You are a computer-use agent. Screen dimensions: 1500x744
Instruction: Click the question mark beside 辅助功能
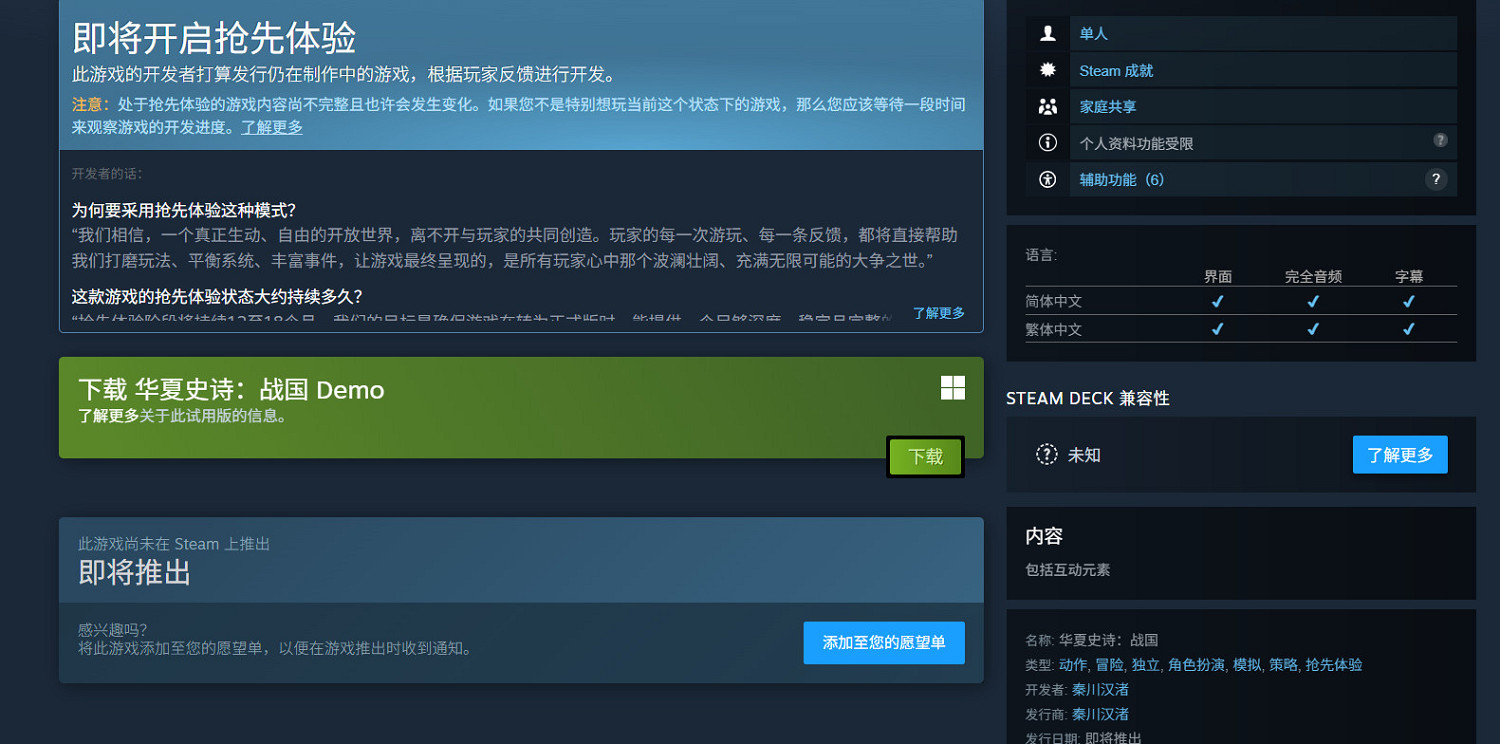[1435, 180]
